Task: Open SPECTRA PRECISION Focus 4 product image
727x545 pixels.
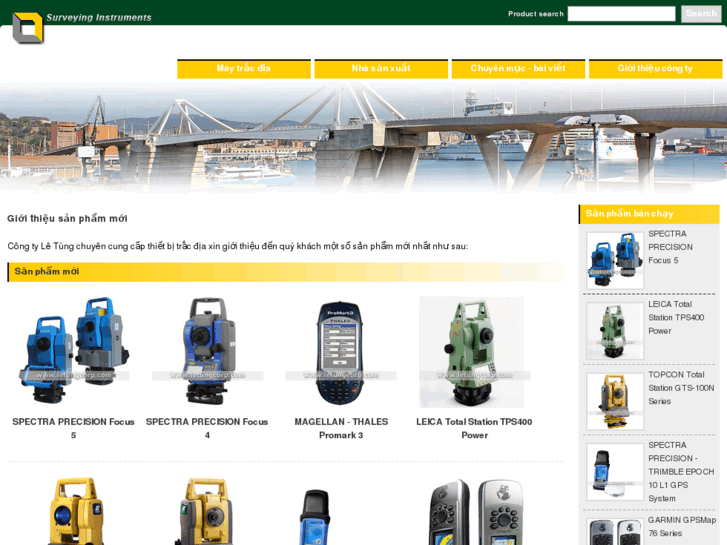Action: point(207,351)
